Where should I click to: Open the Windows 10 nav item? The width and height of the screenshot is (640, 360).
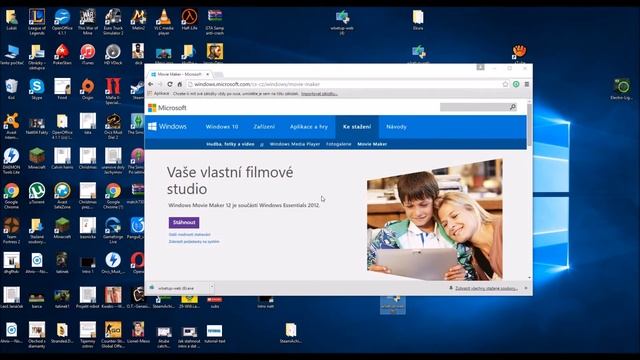point(222,127)
